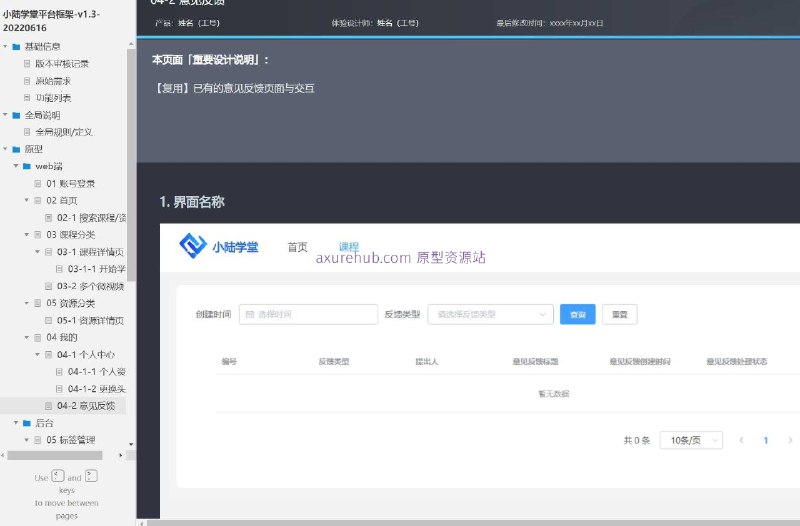Viewport: 800px width, 526px height.
Task: Switch to the 首页 nav tab
Action: click(x=297, y=247)
